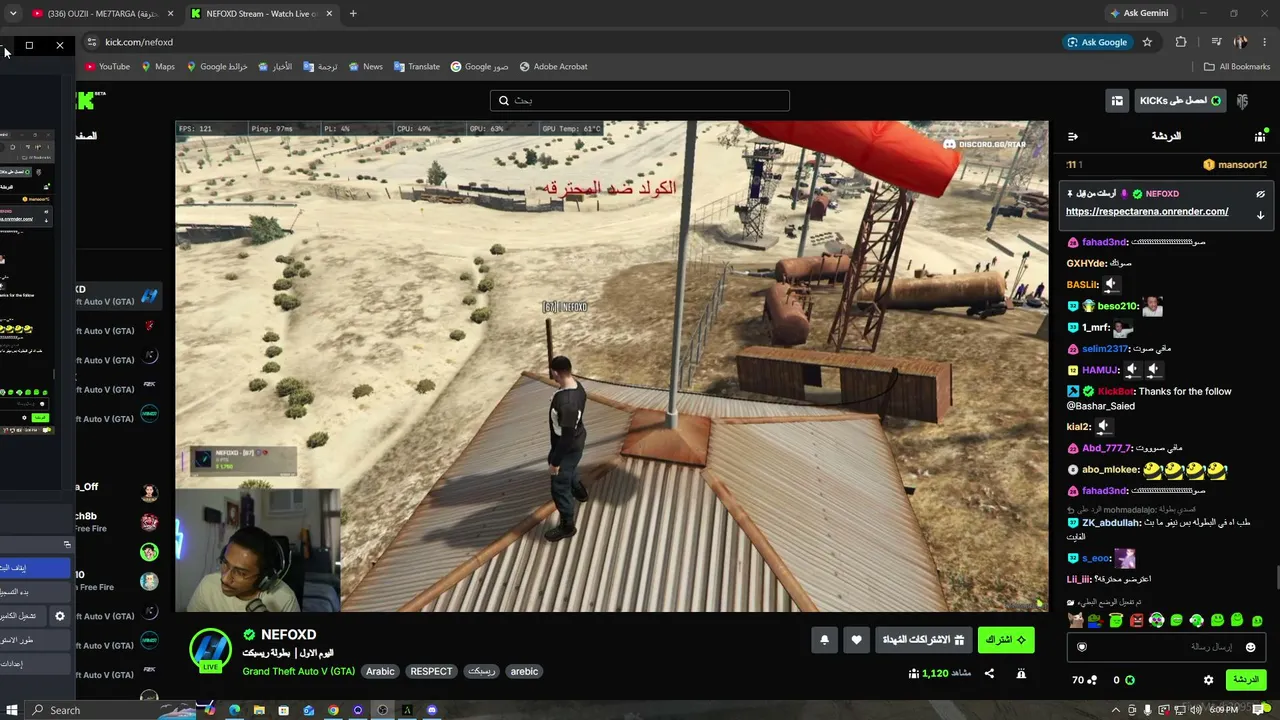Viewport: 1280px width, 720px height.
Task: Click the Ask Google button in address bar
Action: 1097,42
